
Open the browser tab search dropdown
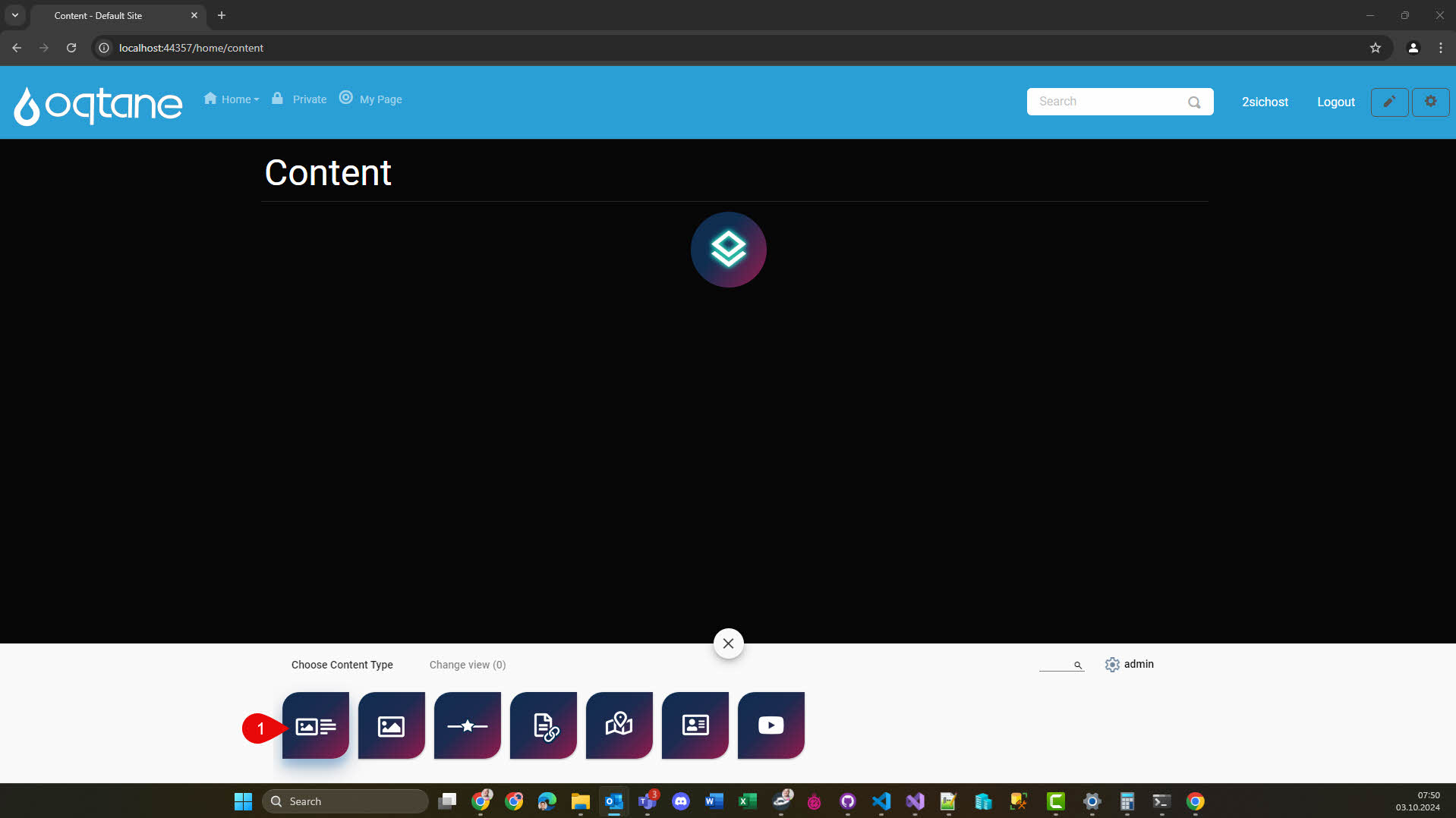coord(15,15)
